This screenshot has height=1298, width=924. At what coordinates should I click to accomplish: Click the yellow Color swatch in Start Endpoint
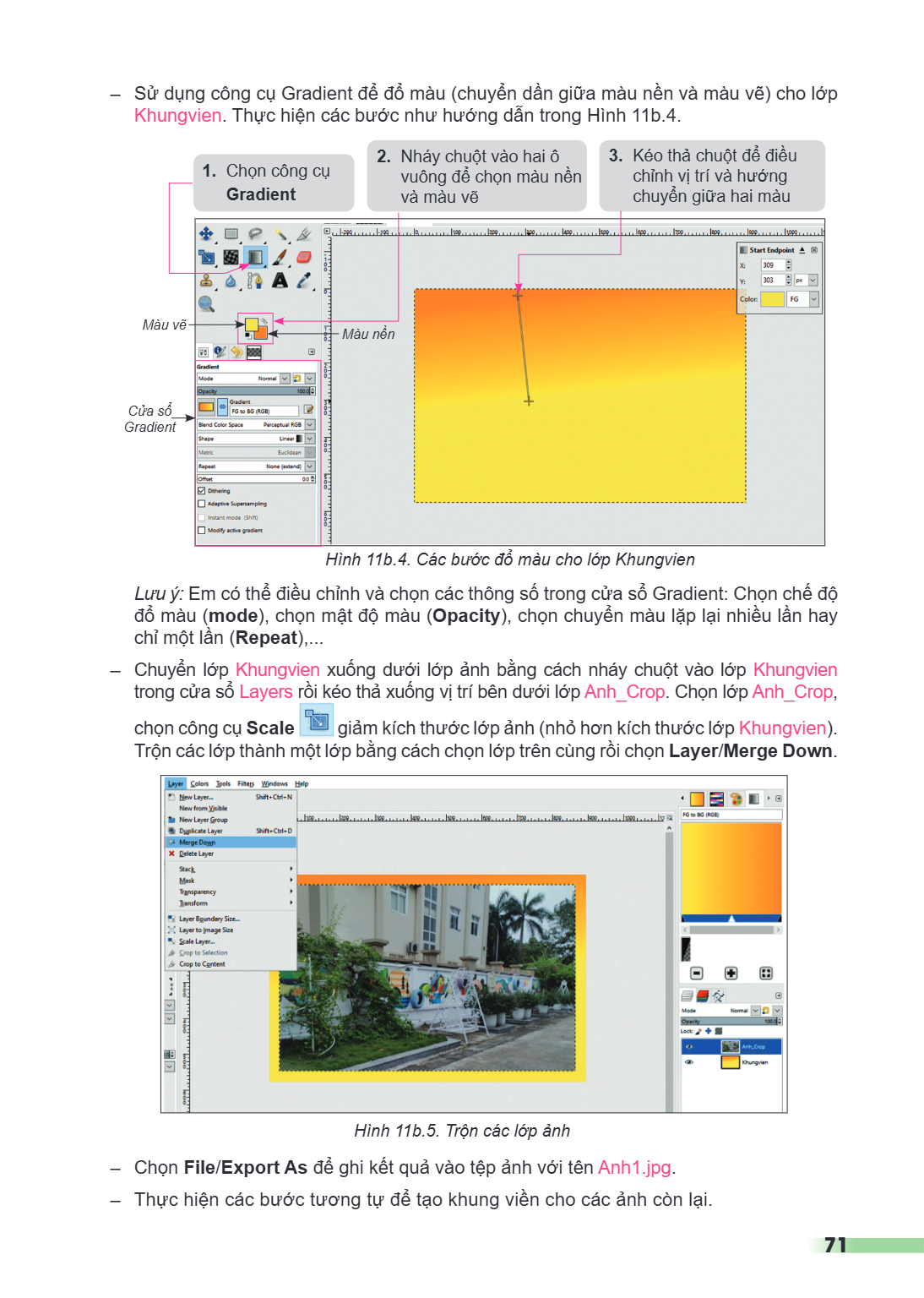[x=772, y=299]
